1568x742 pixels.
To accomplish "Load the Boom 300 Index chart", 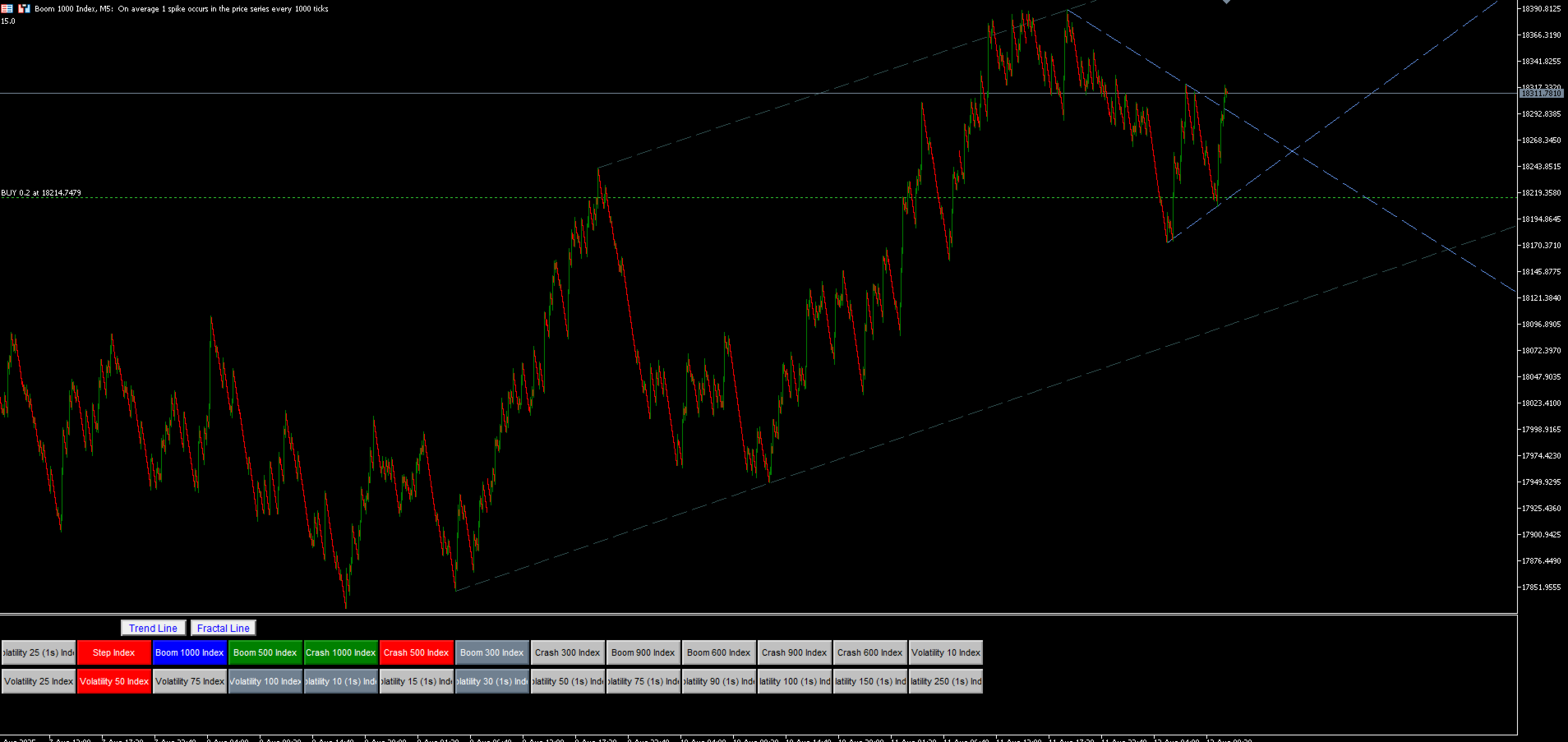I will [x=492, y=652].
